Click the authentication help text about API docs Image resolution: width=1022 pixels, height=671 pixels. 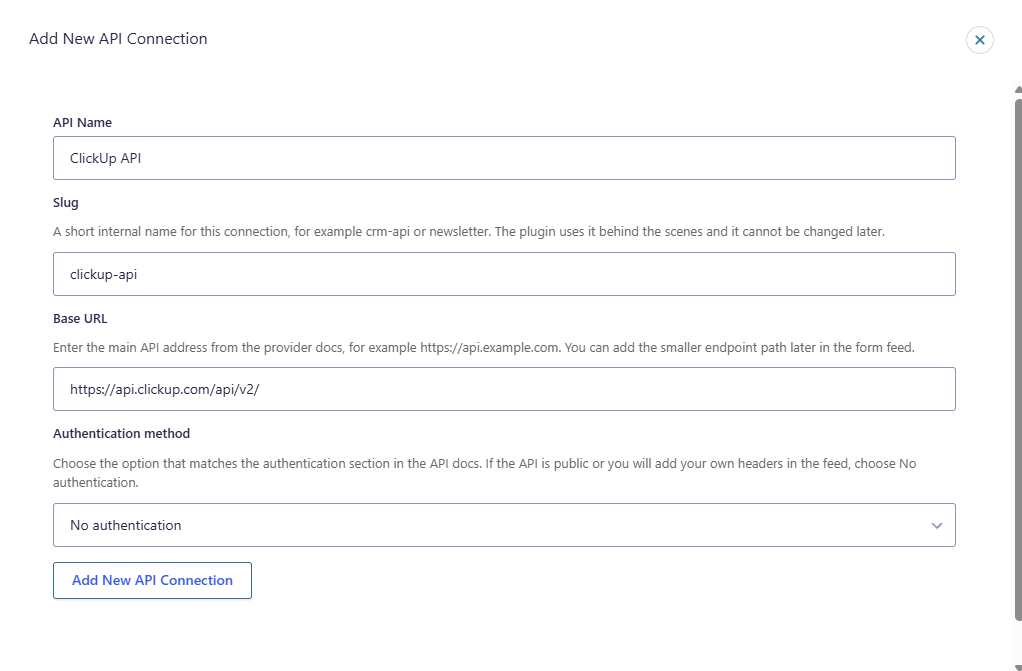(x=484, y=473)
